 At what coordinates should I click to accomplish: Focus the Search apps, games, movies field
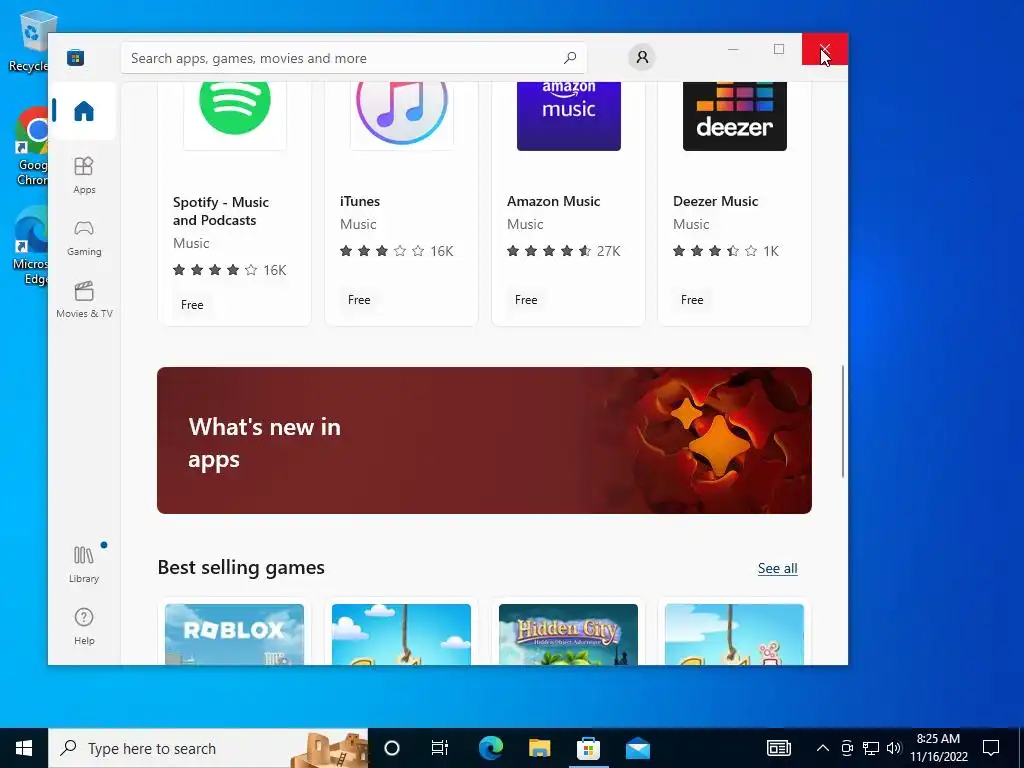[x=353, y=58]
